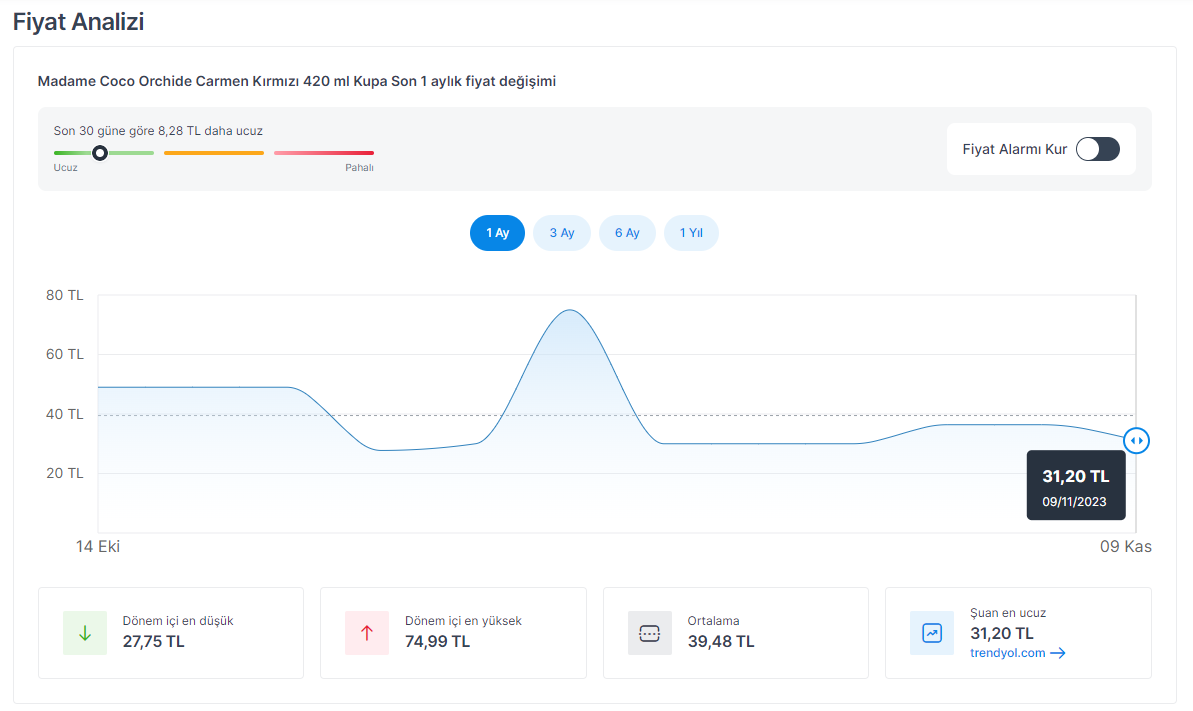Click the red Pahalı bar segment
The height and width of the screenshot is (711, 1193).
coord(324,153)
